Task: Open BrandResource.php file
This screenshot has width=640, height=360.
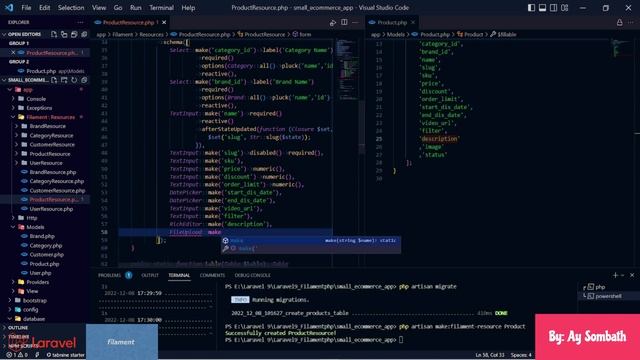Action: [45, 172]
